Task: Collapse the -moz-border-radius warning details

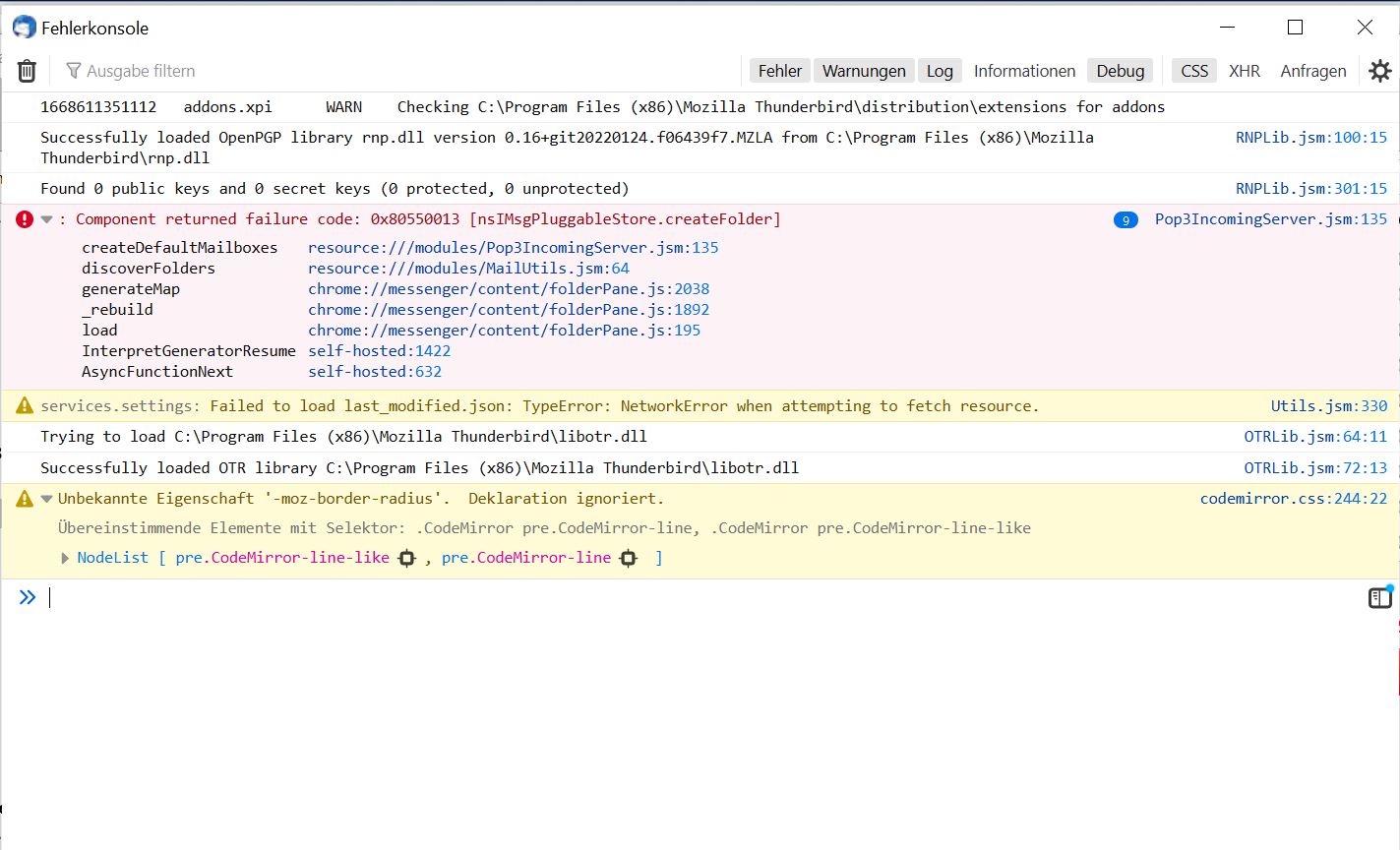Action: [46, 499]
